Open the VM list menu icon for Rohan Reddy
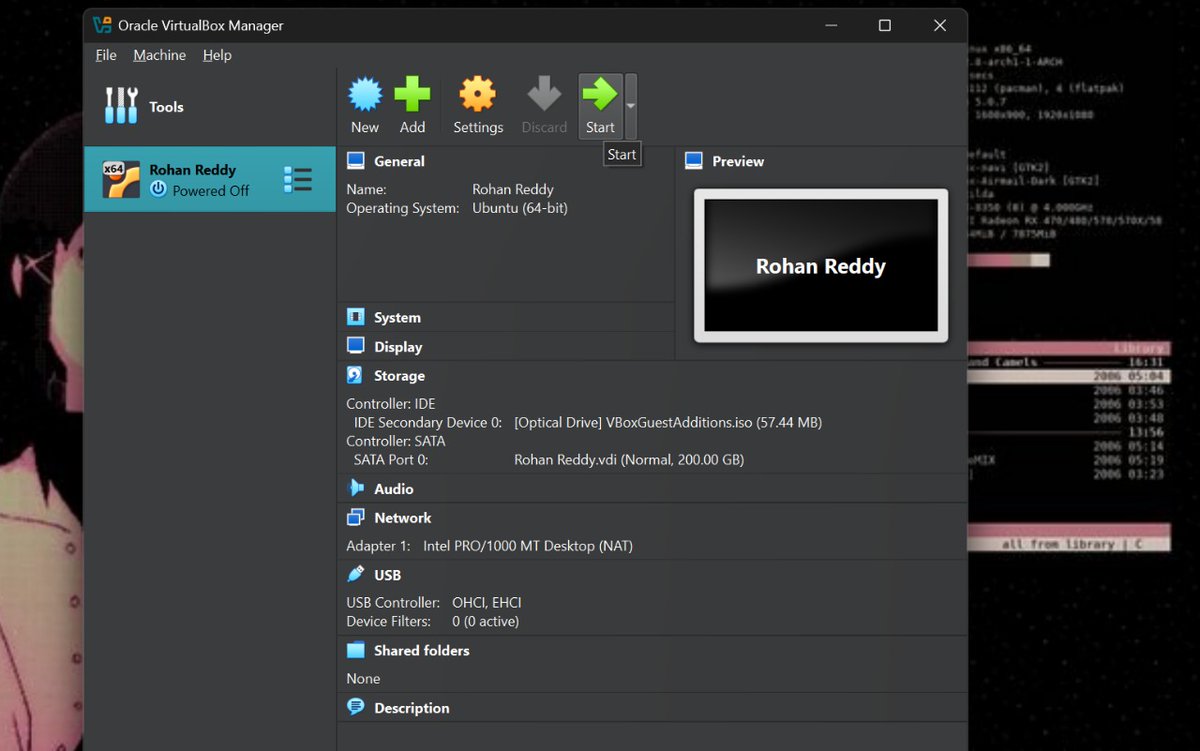Viewport: 1200px width, 751px height. click(298, 179)
